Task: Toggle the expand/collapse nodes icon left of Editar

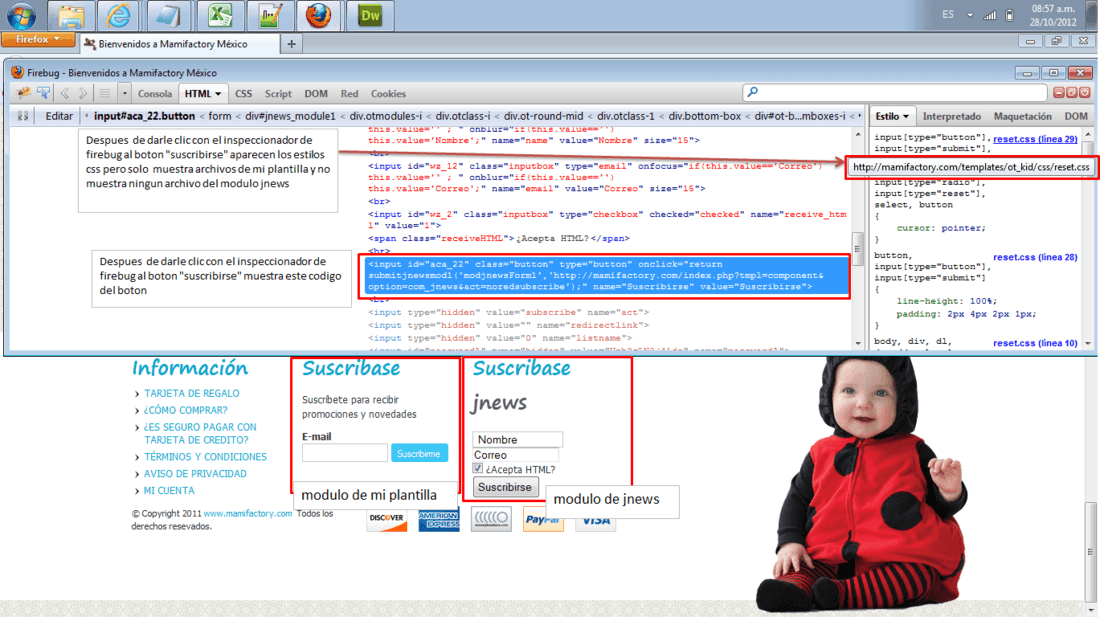Action: (23, 116)
